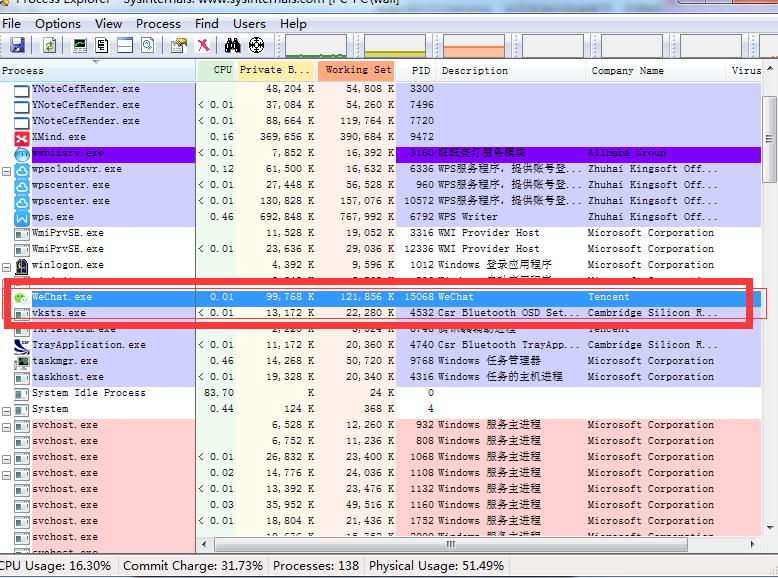The width and height of the screenshot is (778, 578).
Task: Open the Help menu
Action: click(x=293, y=24)
